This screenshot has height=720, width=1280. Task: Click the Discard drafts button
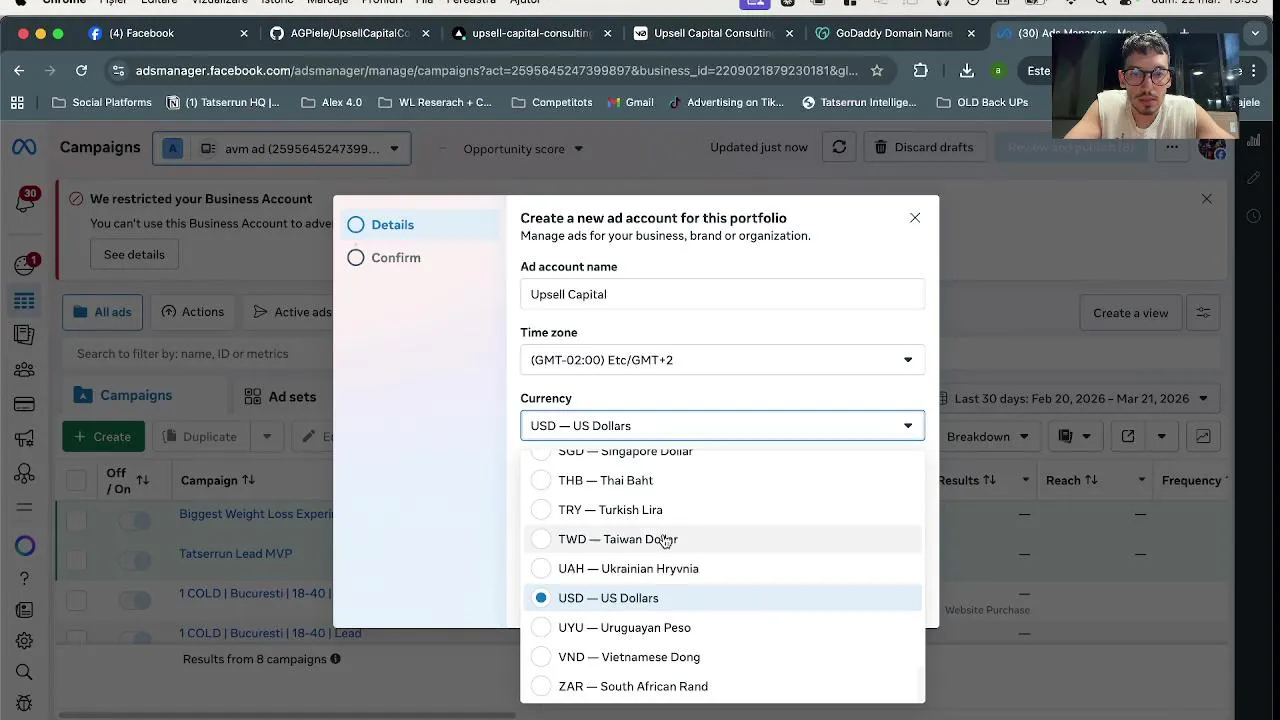click(x=923, y=147)
